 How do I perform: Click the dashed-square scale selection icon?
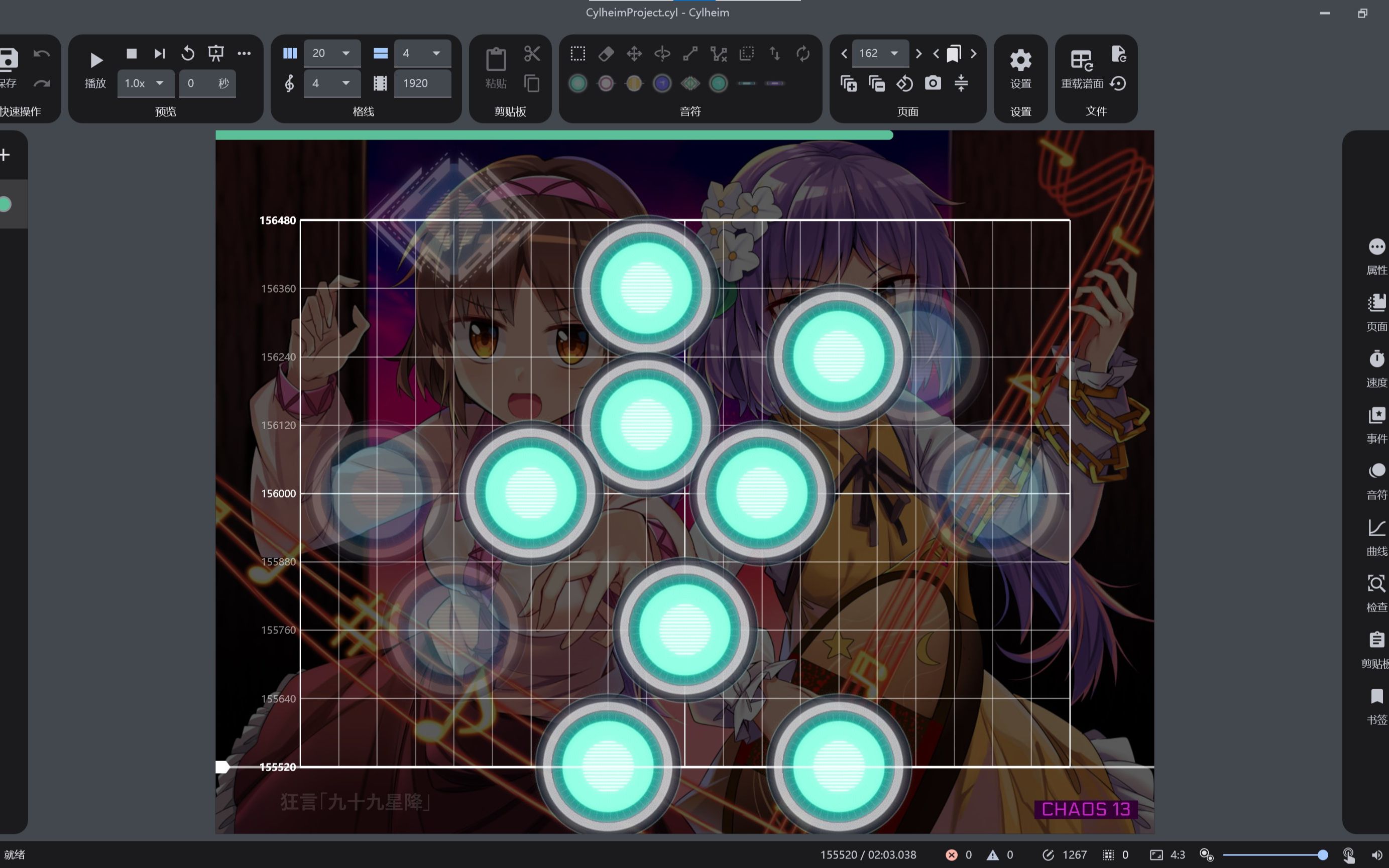click(x=746, y=53)
